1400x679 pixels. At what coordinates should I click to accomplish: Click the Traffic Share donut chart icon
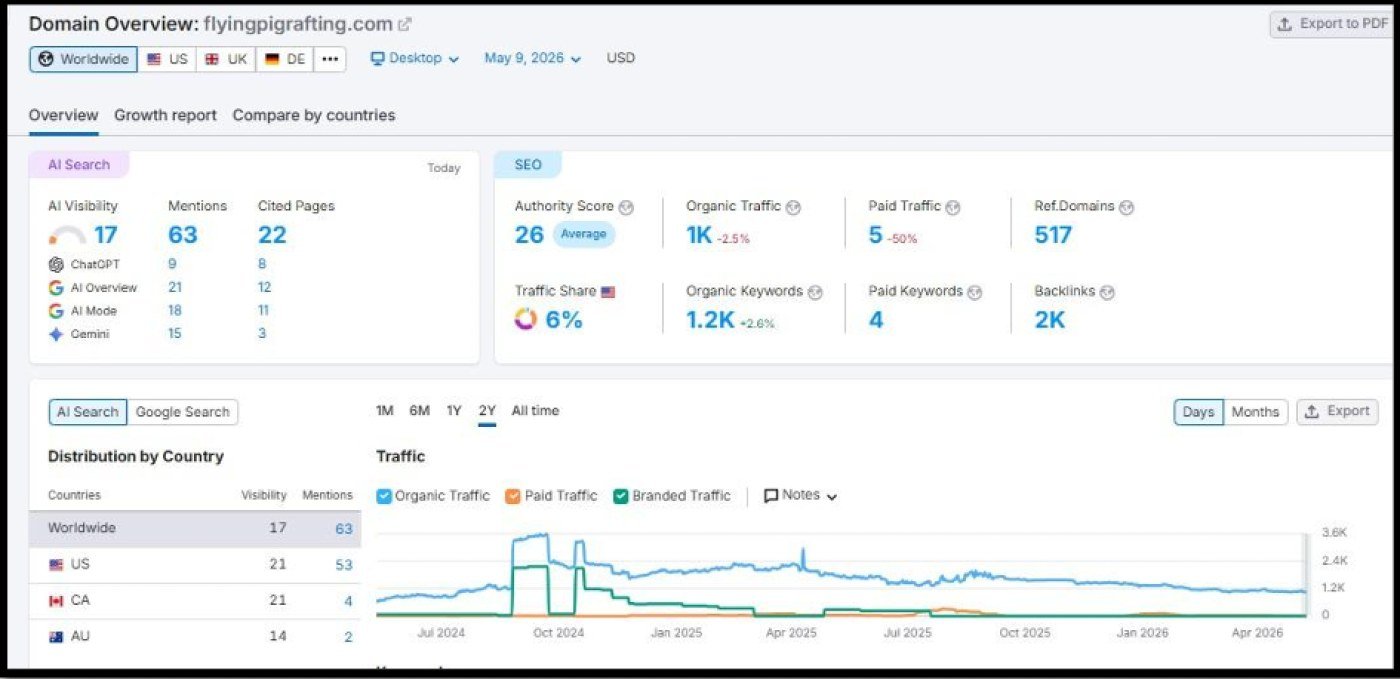526,320
